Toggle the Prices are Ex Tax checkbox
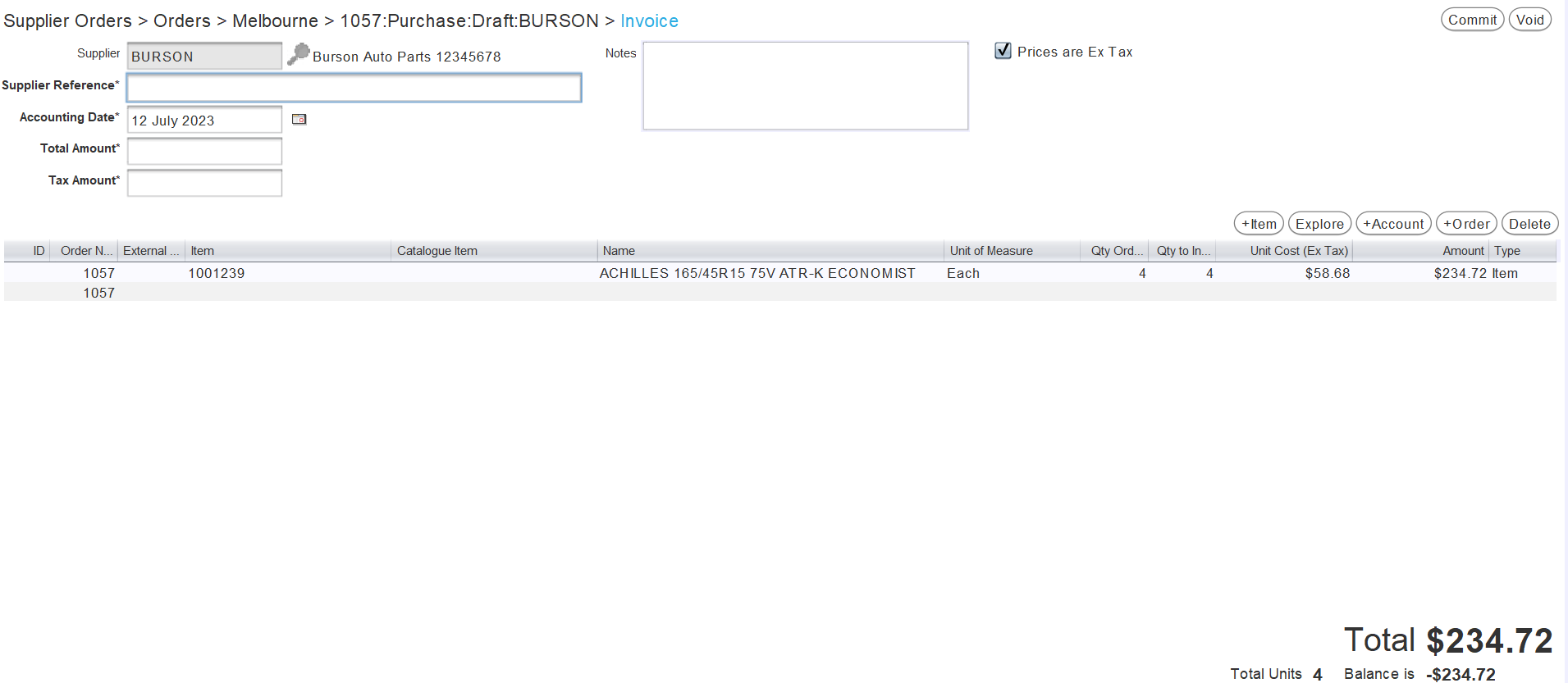The image size is (1568, 683). tap(1003, 51)
